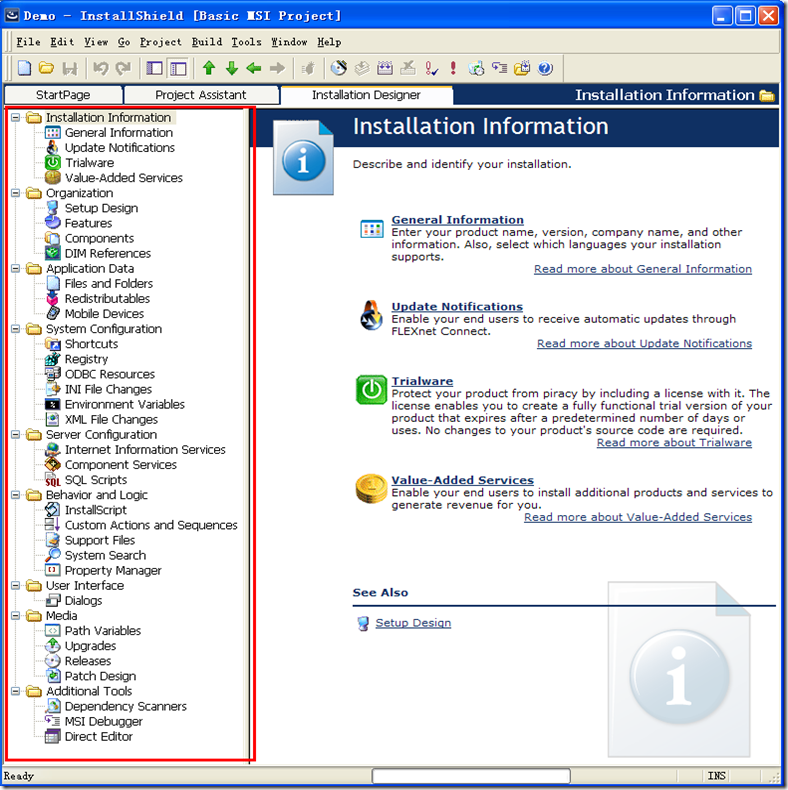The width and height of the screenshot is (788, 790).
Task: Click the red exclamation mark toolbar icon
Action: pyautogui.click(x=453, y=68)
